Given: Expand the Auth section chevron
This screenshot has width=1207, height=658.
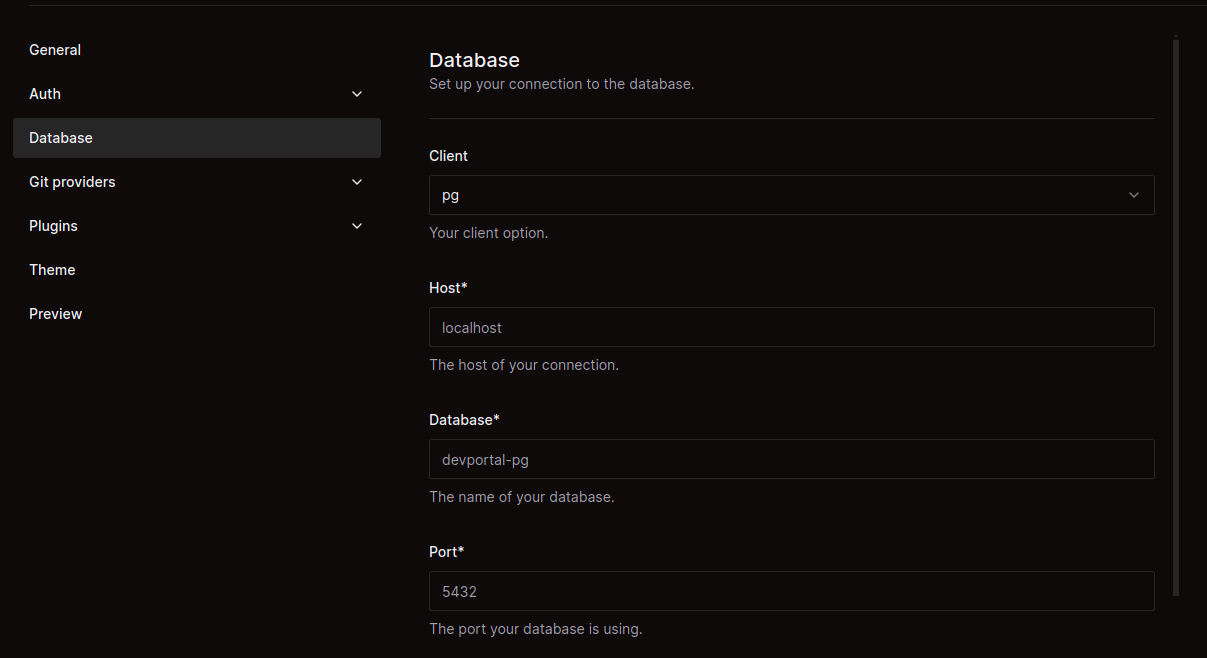Looking at the screenshot, I should tap(357, 94).
